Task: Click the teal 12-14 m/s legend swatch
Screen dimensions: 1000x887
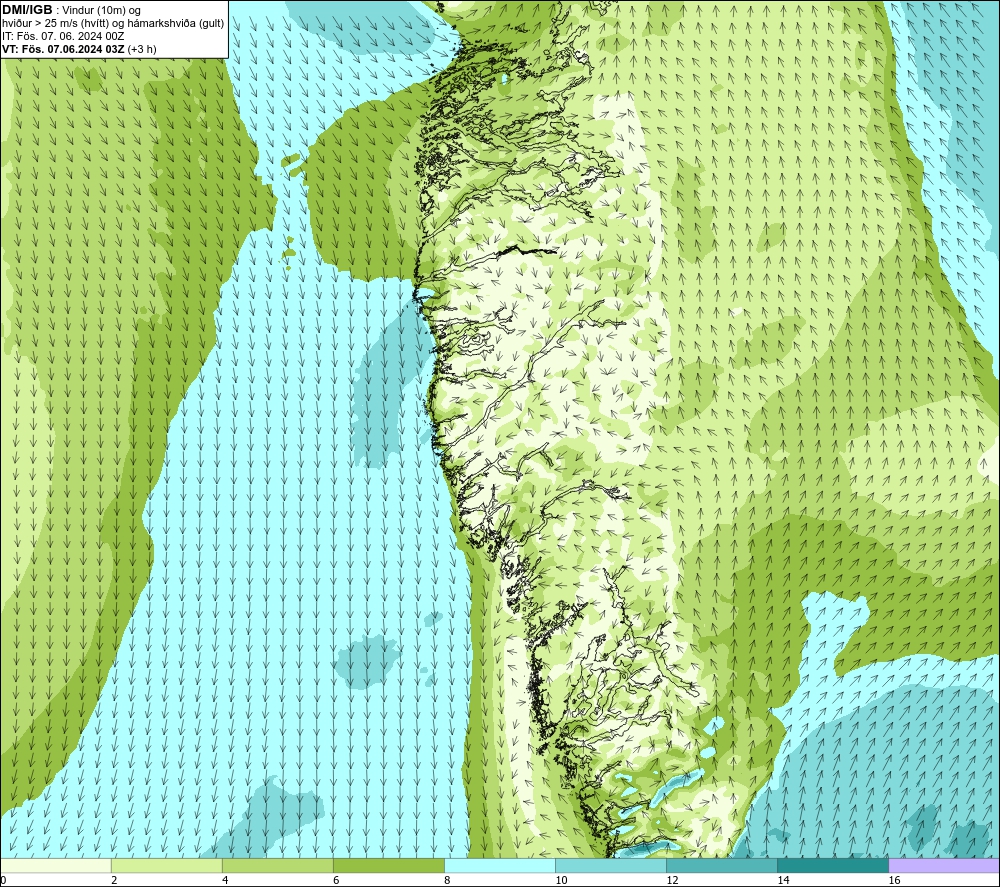Action: coord(722,865)
